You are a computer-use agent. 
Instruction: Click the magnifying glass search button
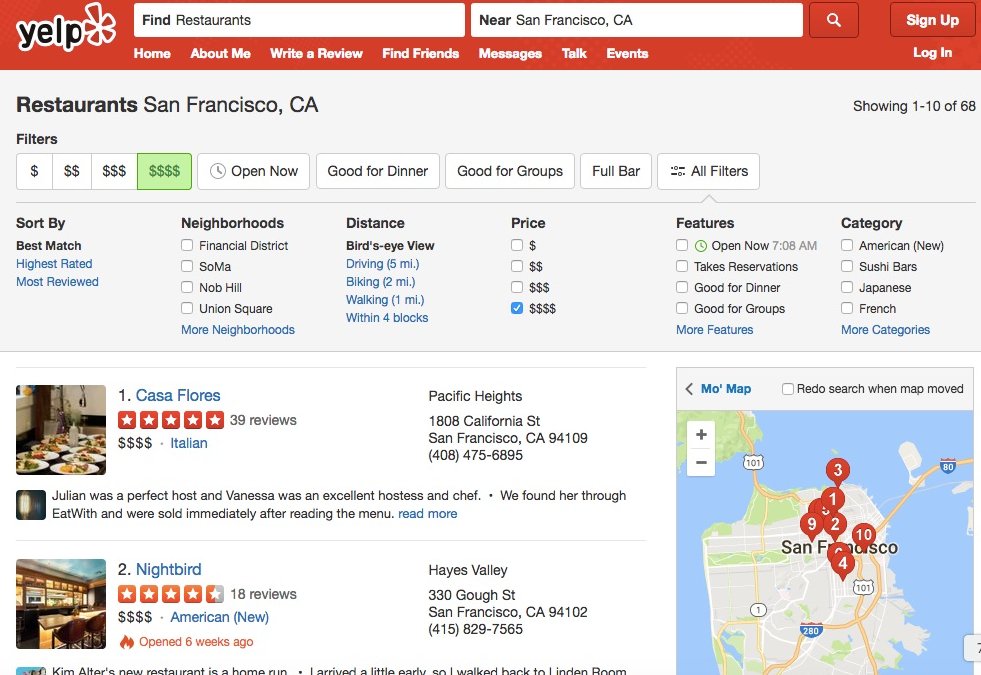pyautogui.click(x=841, y=20)
